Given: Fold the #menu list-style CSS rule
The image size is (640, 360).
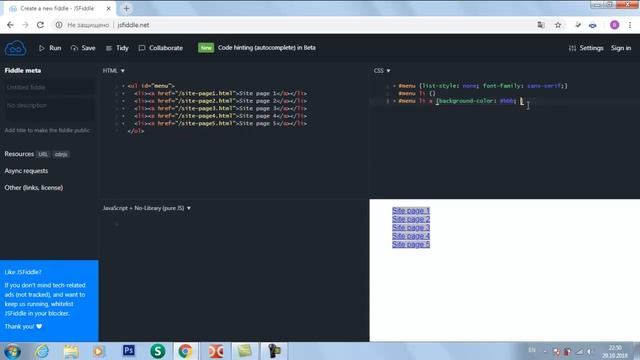Looking at the screenshot, I should click(394, 86).
